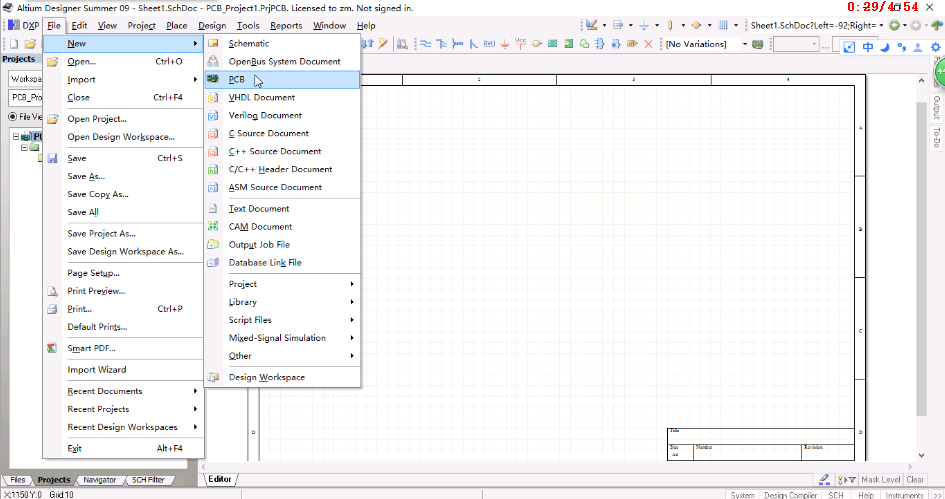Click the Instruments status bar button
This screenshot has width=945, height=499.
[x=905, y=495]
